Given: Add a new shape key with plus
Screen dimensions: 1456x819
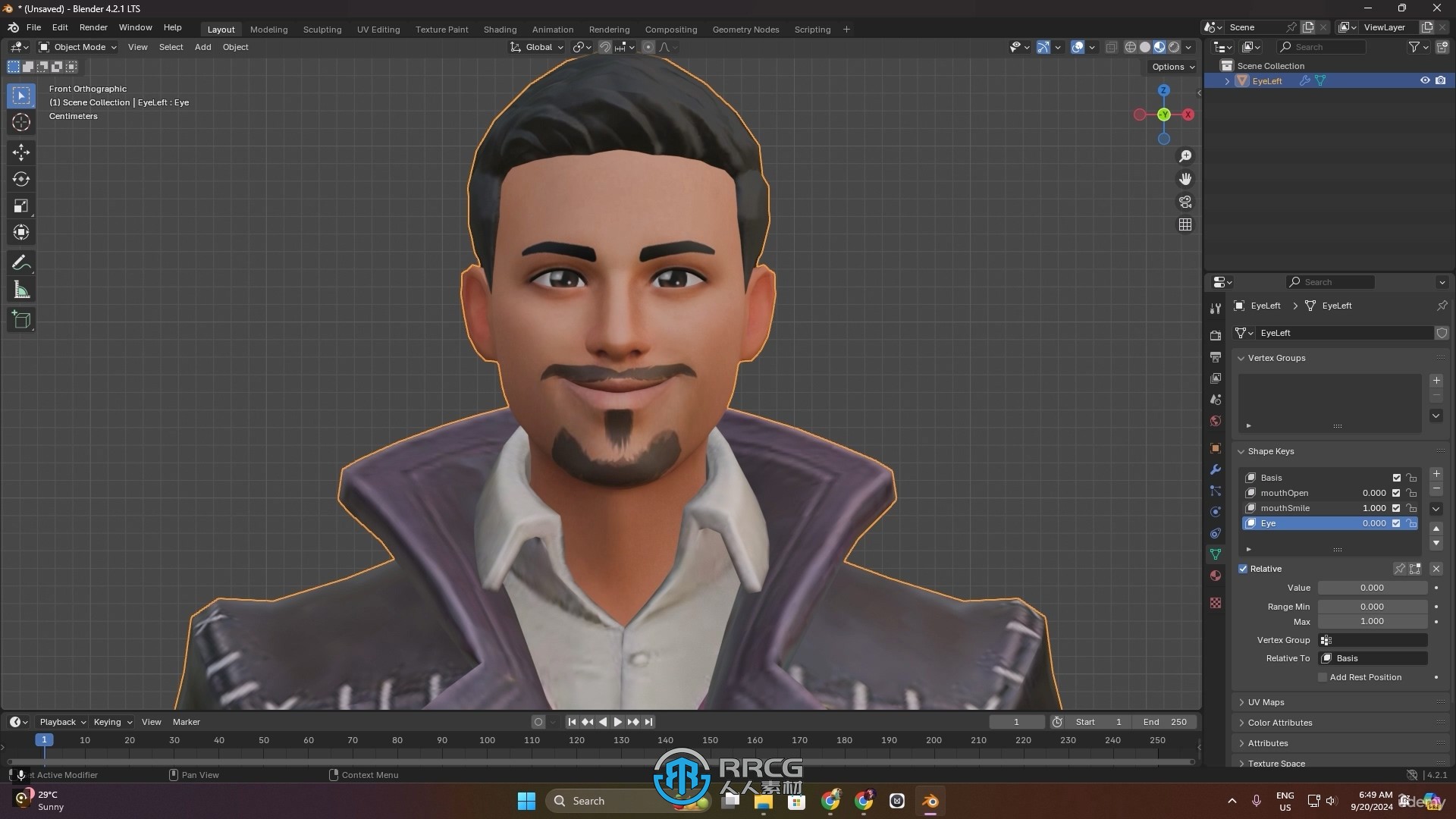Looking at the screenshot, I should pyautogui.click(x=1436, y=474).
